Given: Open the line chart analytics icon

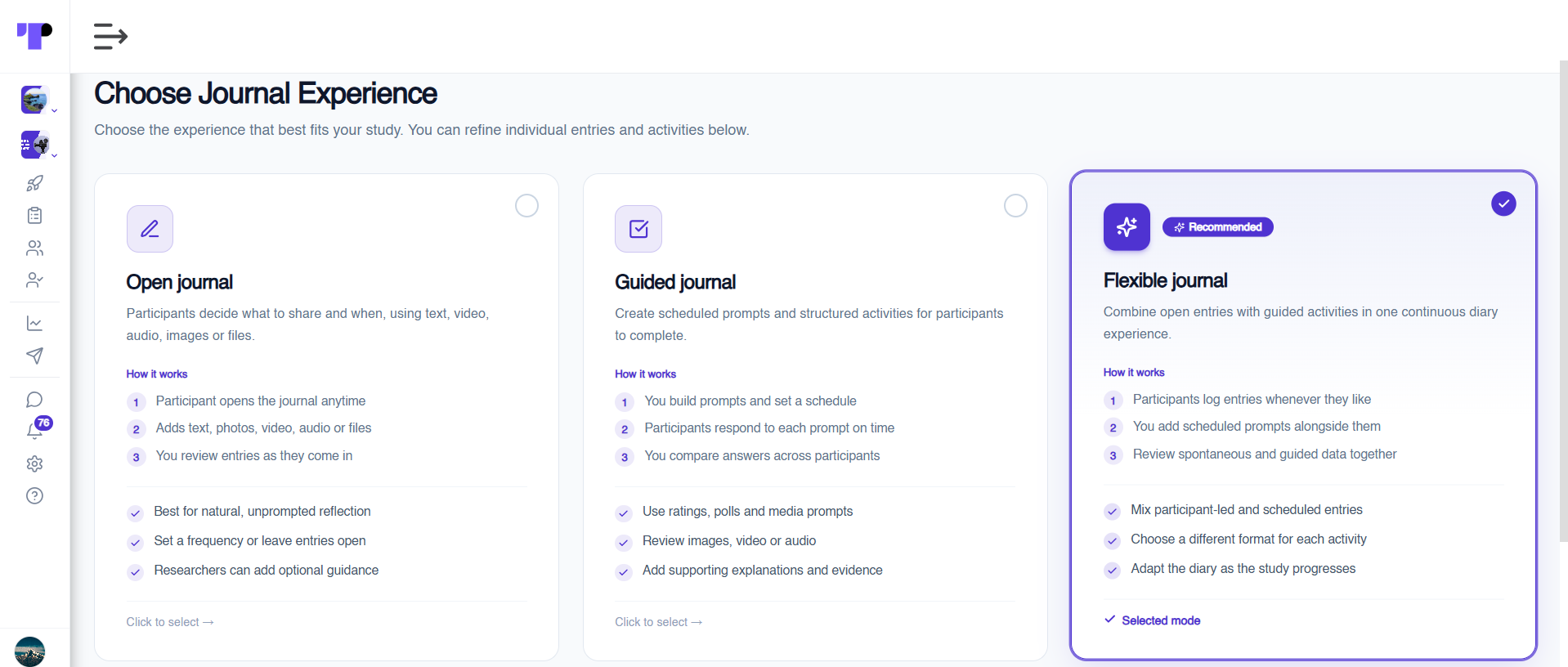Looking at the screenshot, I should tap(34, 324).
